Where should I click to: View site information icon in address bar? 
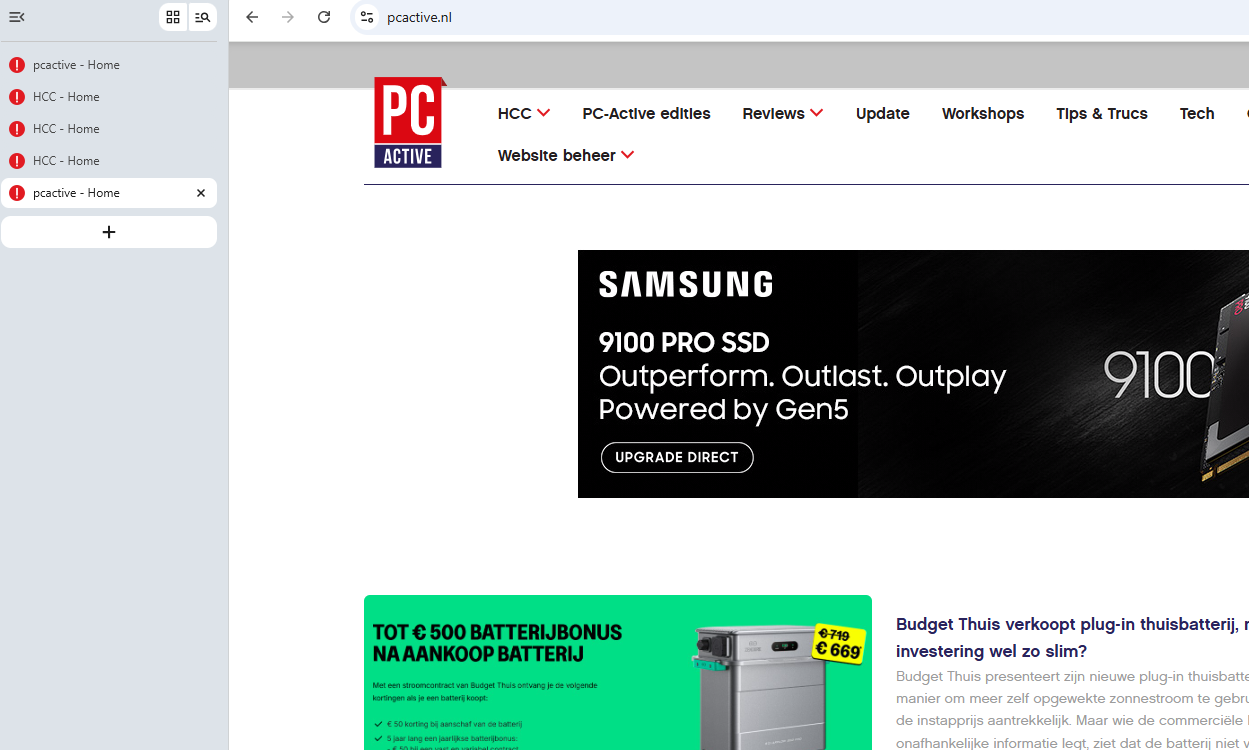(367, 17)
